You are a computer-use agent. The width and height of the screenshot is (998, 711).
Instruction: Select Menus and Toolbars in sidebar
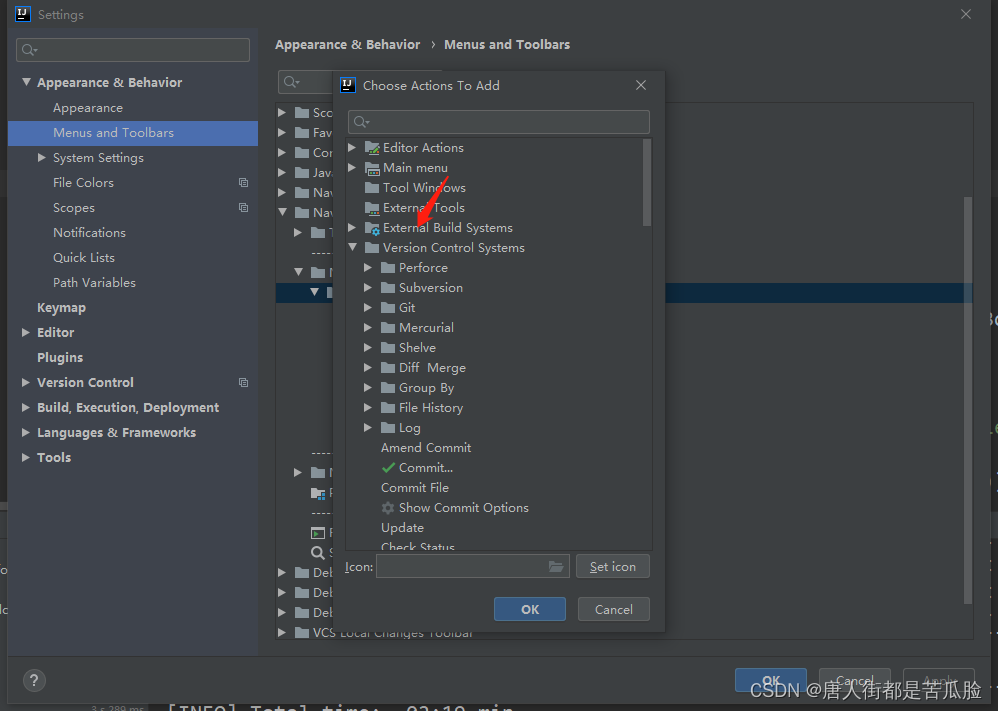click(x=133, y=133)
